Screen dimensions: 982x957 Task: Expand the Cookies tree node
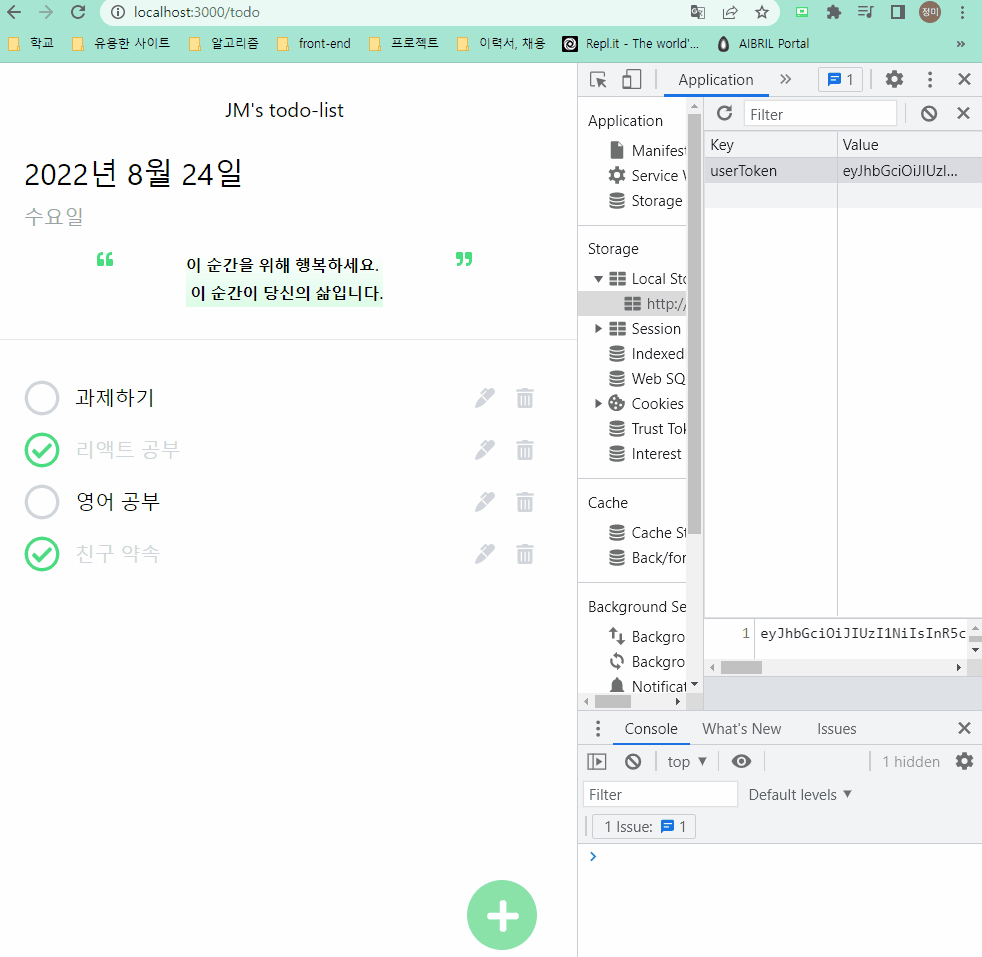[x=598, y=403]
